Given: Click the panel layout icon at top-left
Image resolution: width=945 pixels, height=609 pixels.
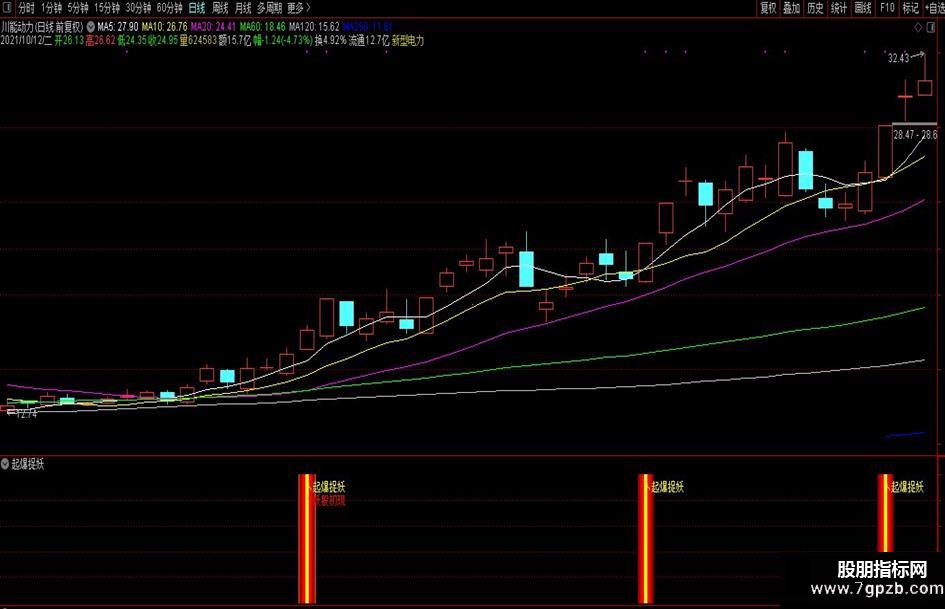Looking at the screenshot, I should tap(7, 8).
